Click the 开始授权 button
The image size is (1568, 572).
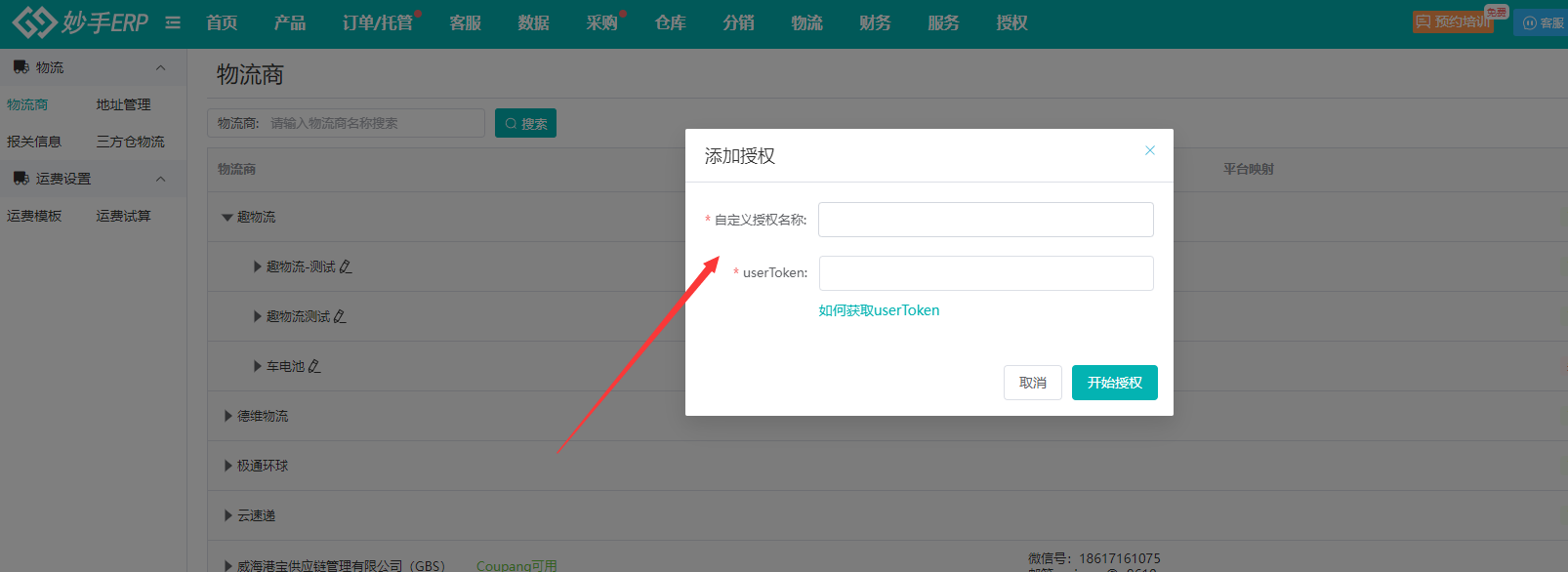[x=1114, y=383]
